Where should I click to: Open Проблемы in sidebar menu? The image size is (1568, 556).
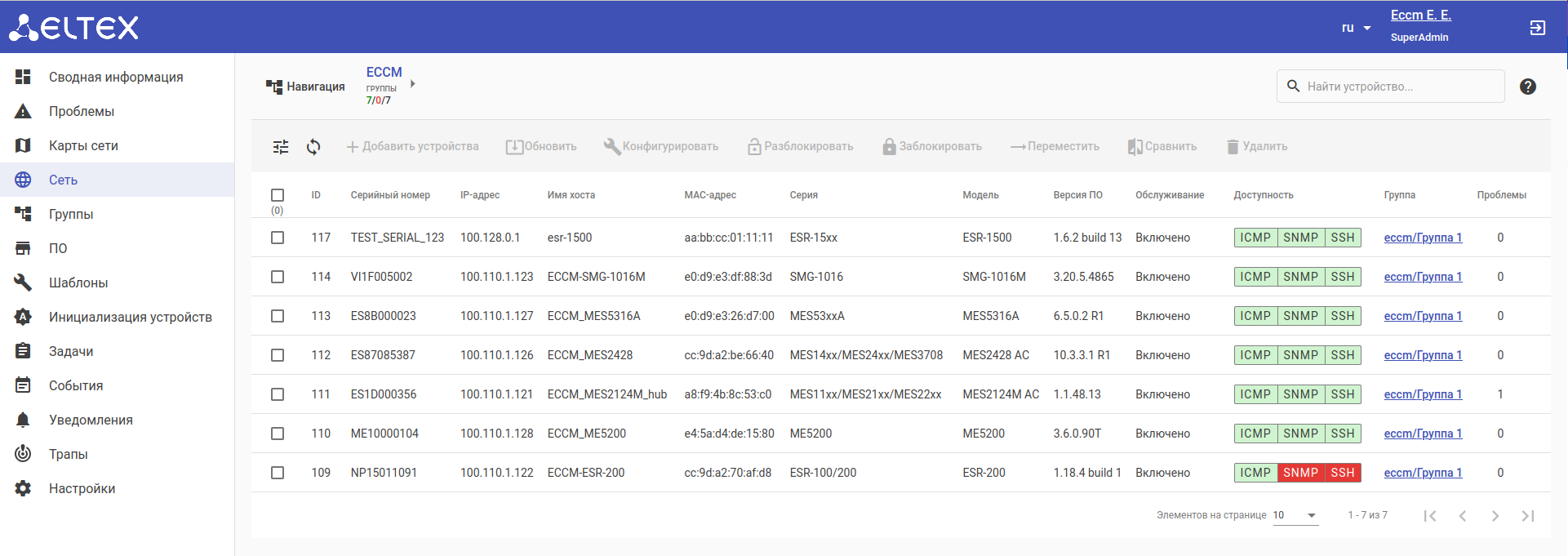tap(81, 112)
